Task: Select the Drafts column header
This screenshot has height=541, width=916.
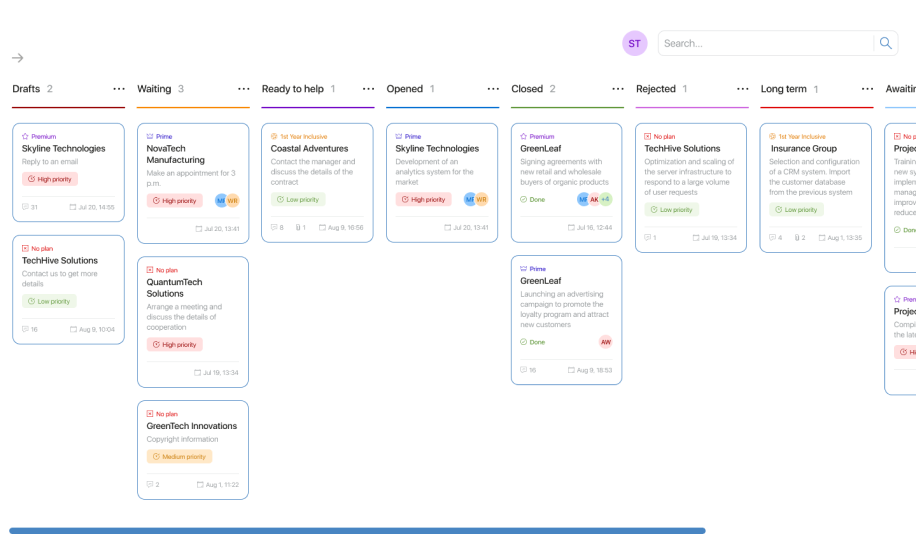Action: pyautogui.click(x=26, y=89)
